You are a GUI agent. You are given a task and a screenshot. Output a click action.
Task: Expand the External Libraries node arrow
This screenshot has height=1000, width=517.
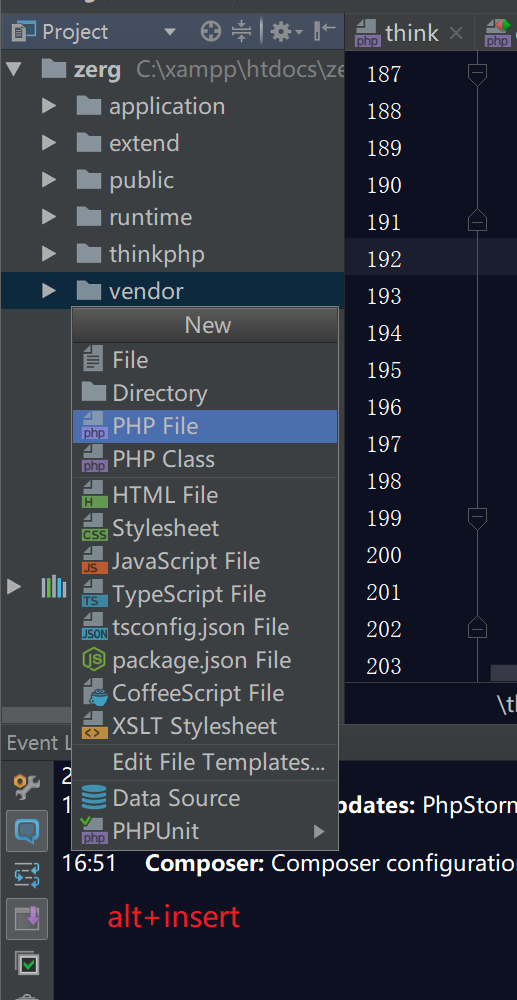click(13, 586)
